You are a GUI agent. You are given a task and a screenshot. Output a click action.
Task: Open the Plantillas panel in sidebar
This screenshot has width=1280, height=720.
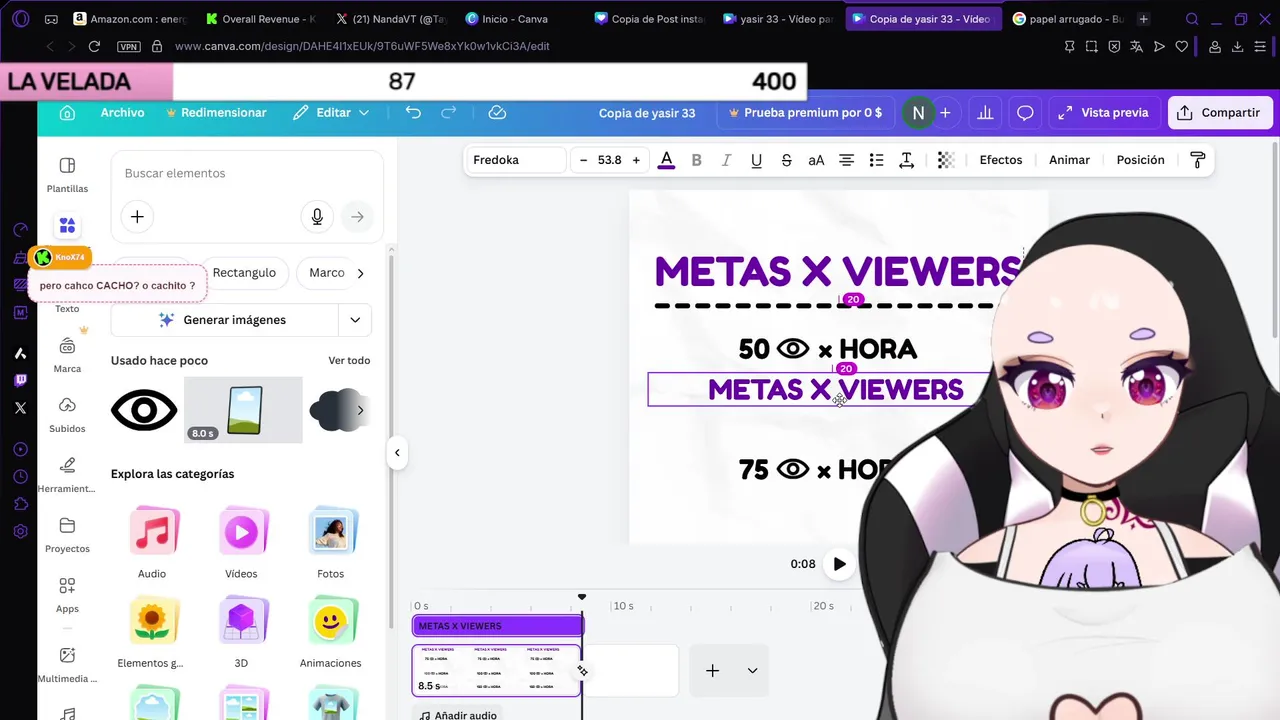67,175
